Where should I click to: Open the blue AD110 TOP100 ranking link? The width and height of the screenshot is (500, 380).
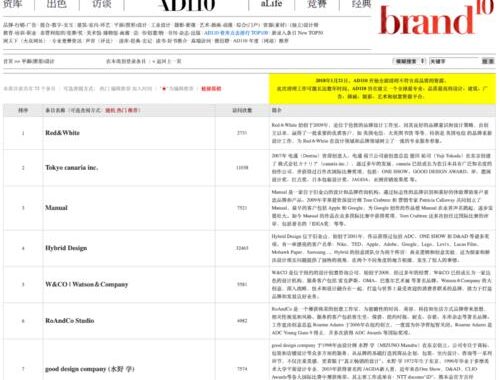point(236,33)
